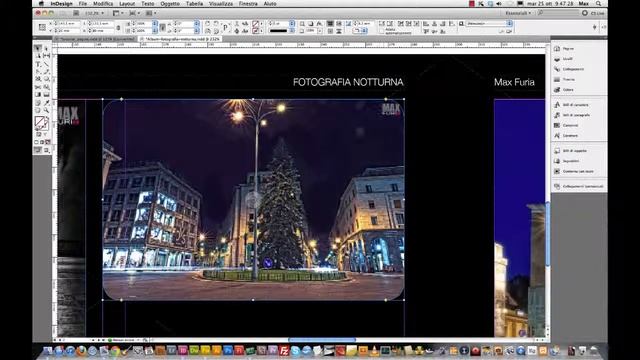The image size is (640, 360).
Task: Open Firefox from the Dock
Action: pyautogui.click(x=81, y=350)
